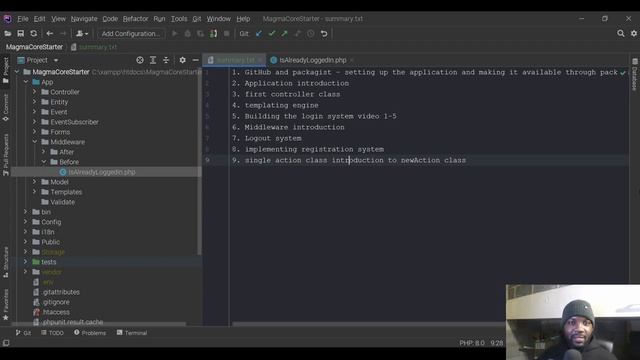Click line 5 'Building the login system video 1-5'
Viewport: 640px width, 360px height.
320,116
